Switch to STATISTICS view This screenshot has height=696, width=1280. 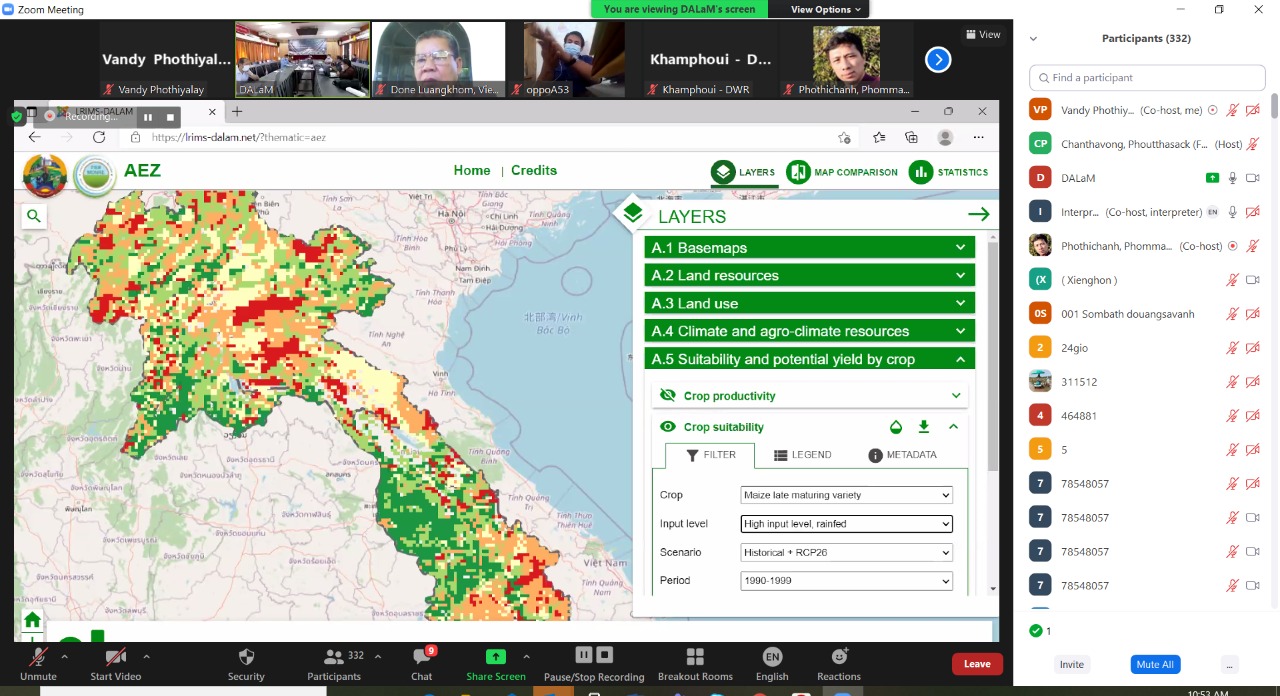[x=949, y=172]
